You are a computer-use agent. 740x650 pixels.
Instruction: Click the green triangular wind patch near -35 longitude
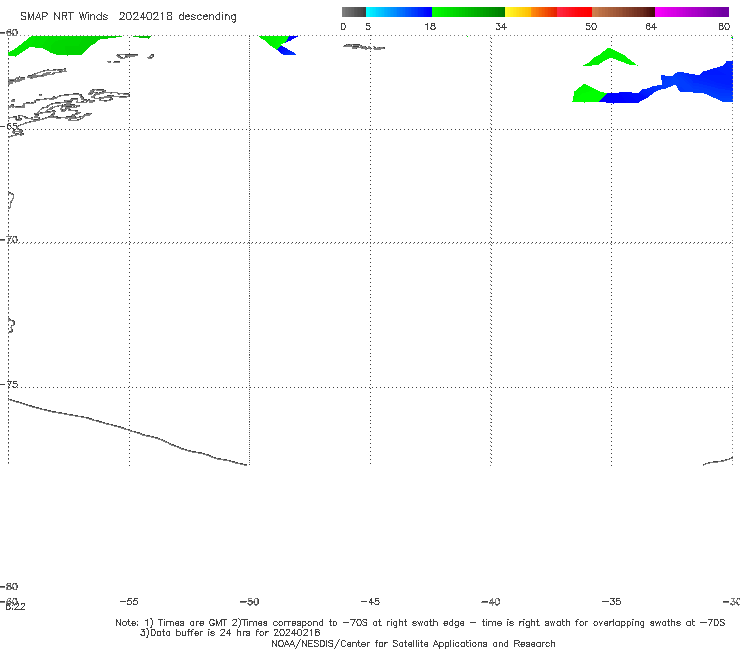pos(610,58)
